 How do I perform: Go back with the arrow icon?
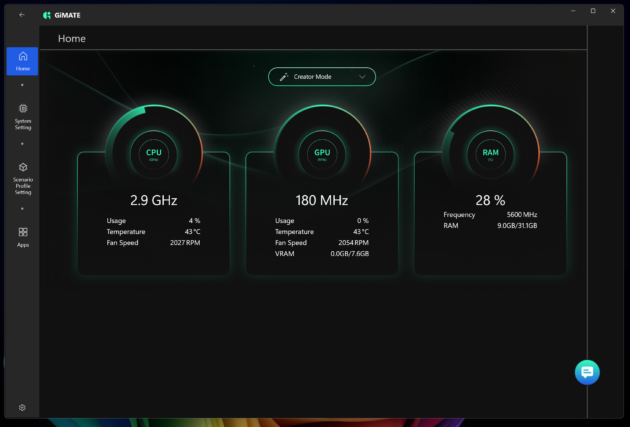pyautogui.click(x=22, y=15)
